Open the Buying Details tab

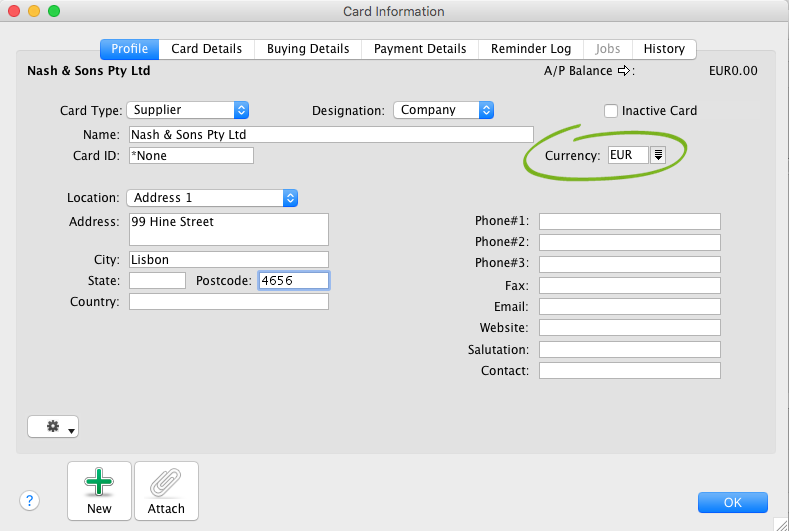pyautogui.click(x=309, y=49)
